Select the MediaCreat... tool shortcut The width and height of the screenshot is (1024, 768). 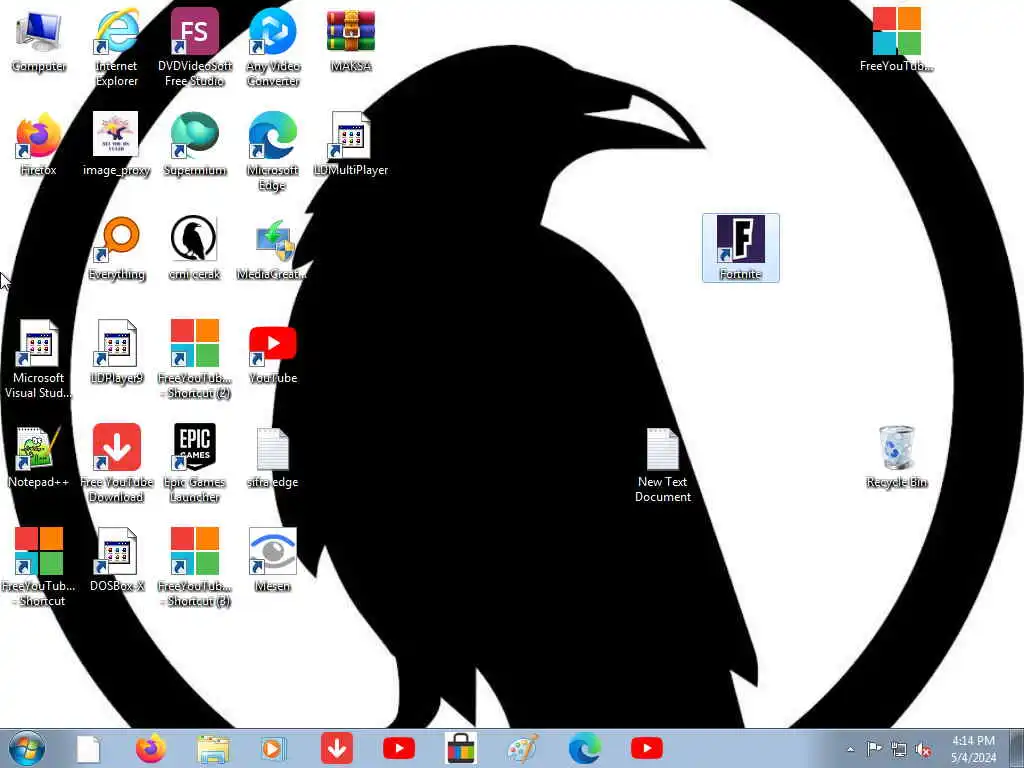click(x=273, y=248)
